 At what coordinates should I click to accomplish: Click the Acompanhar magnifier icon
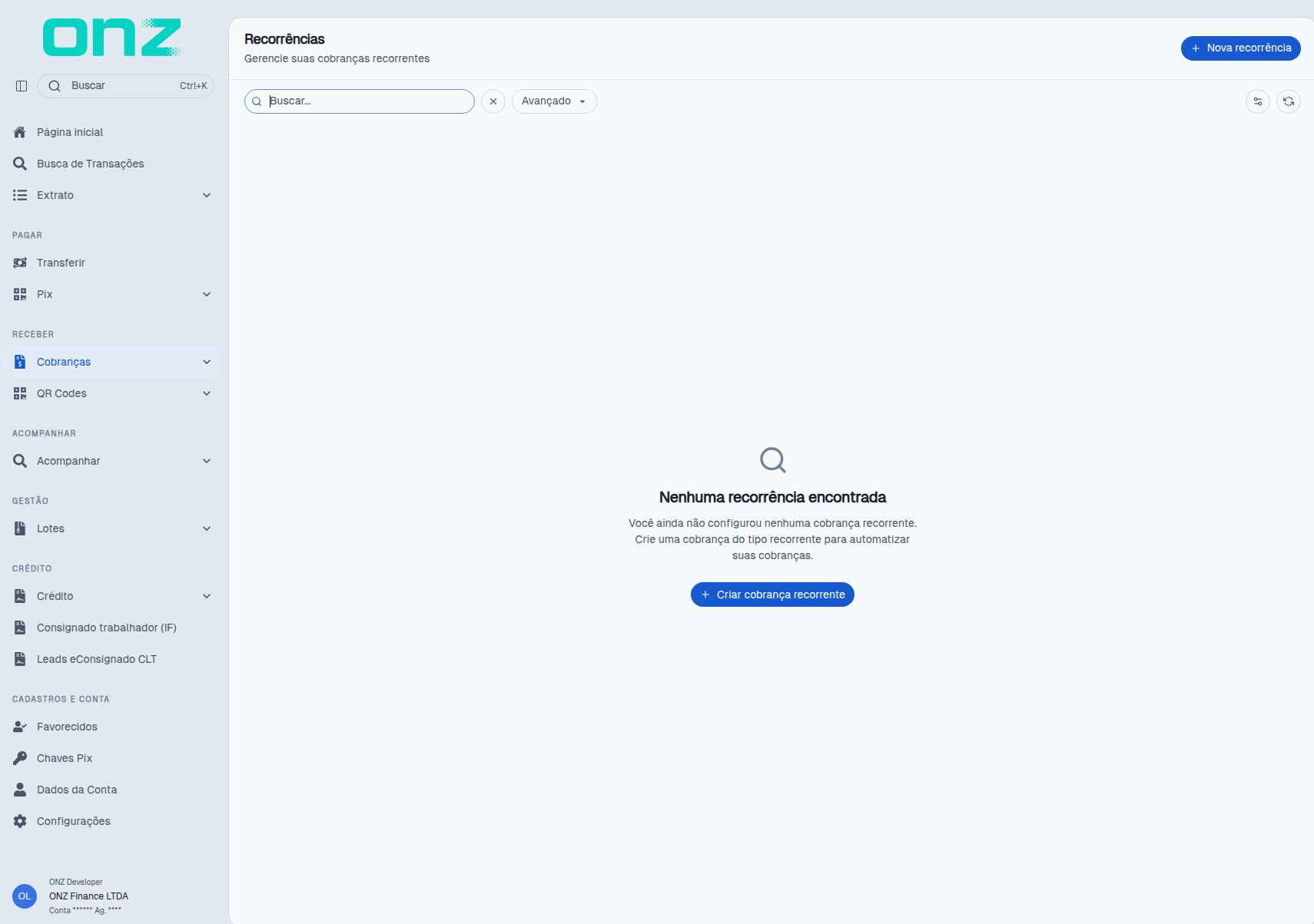tap(20, 461)
